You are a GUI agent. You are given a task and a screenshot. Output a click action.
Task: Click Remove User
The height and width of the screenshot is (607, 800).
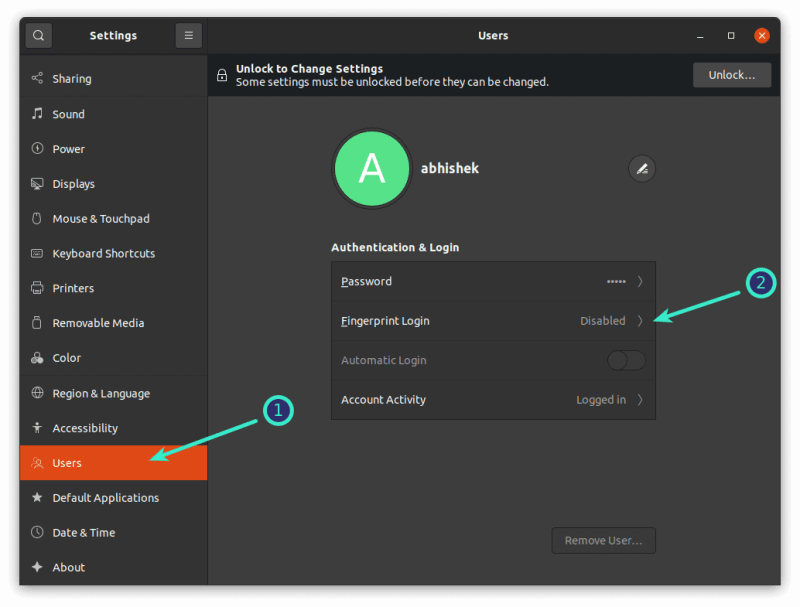[x=603, y=540]
